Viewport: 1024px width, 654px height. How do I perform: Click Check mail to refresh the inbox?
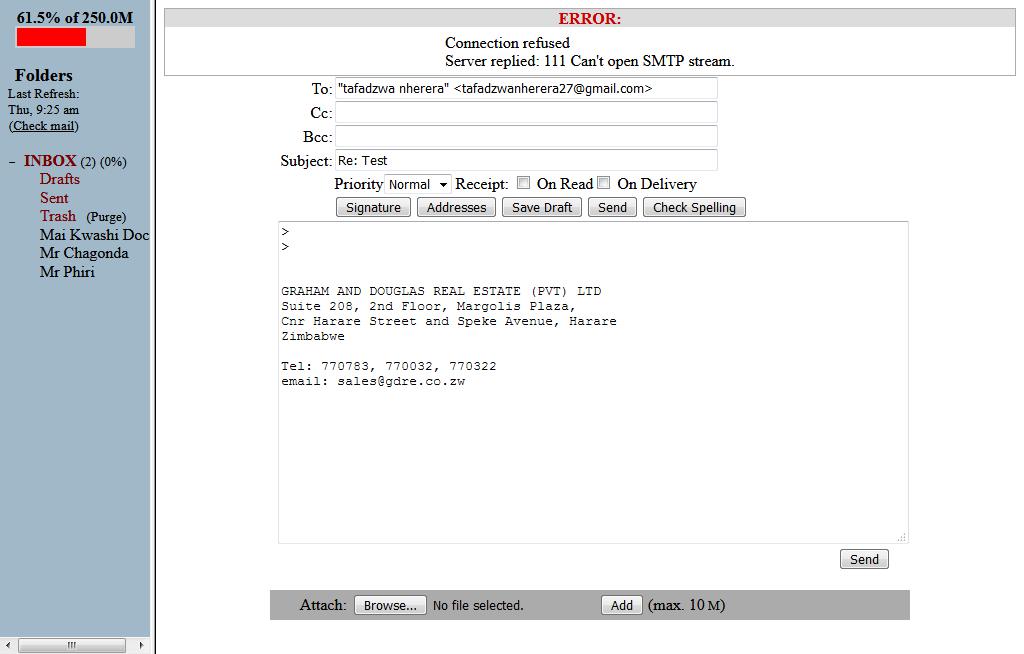tap(43, 126)
